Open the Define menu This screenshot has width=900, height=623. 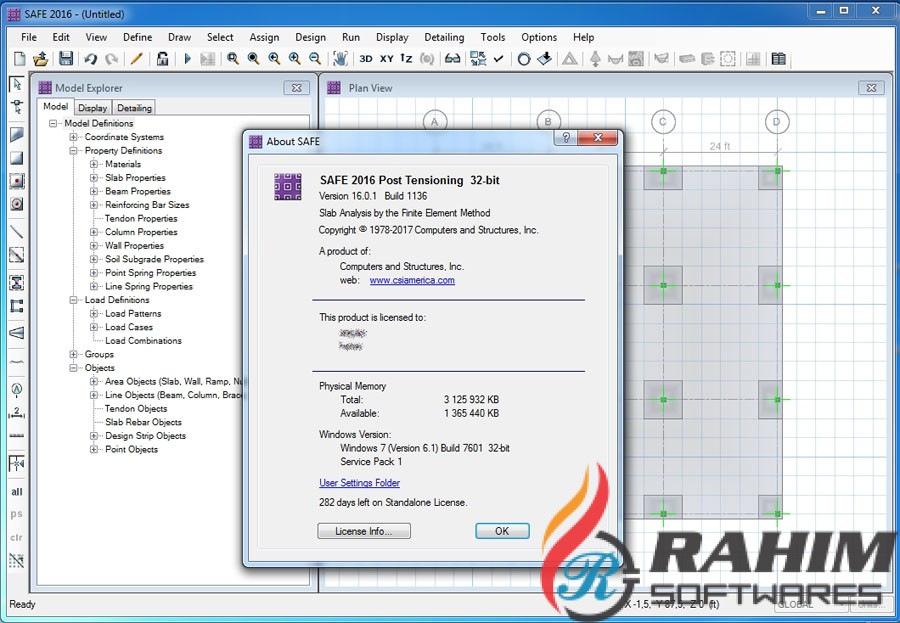click(x=138, y=37)
